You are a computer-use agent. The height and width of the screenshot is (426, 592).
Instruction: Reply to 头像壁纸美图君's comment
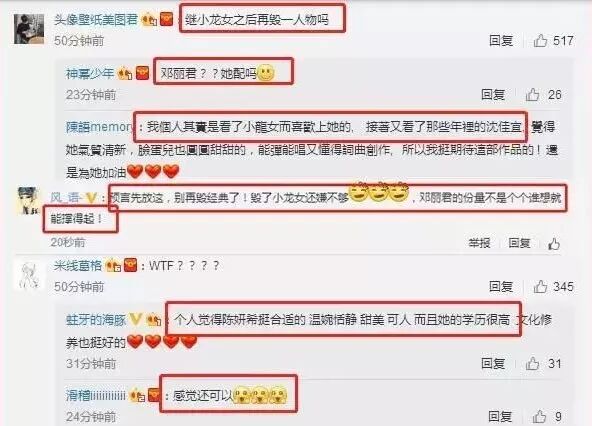point(501,40)
